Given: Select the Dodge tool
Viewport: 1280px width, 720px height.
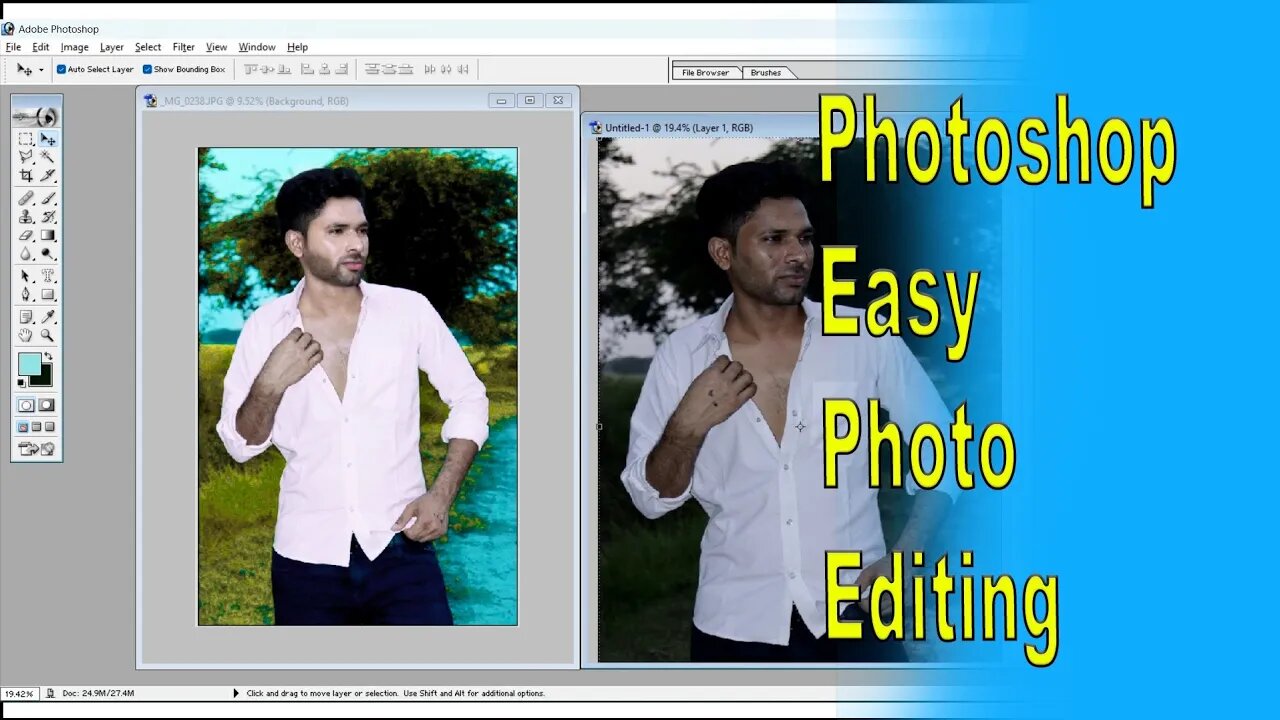Looking at the screenshot, I should pos(47,254).
